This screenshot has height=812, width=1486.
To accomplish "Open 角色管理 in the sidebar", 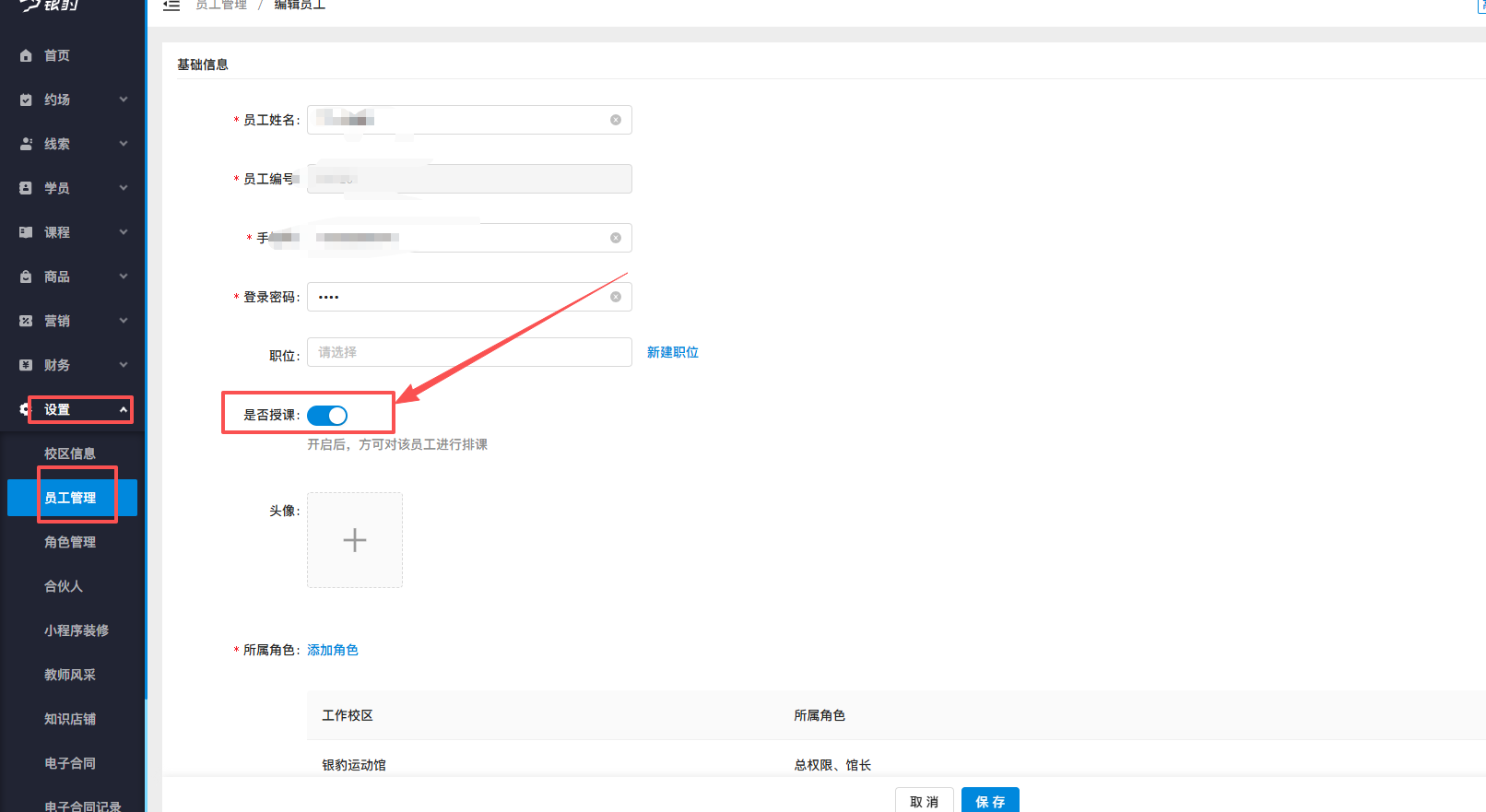I will pos(70,543).
